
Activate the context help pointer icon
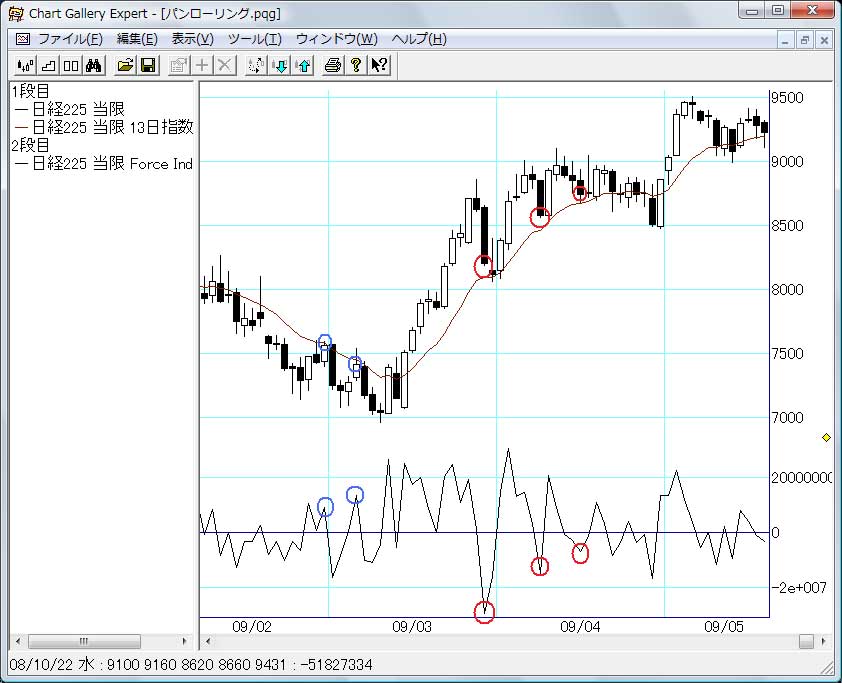tap(379, 65)
